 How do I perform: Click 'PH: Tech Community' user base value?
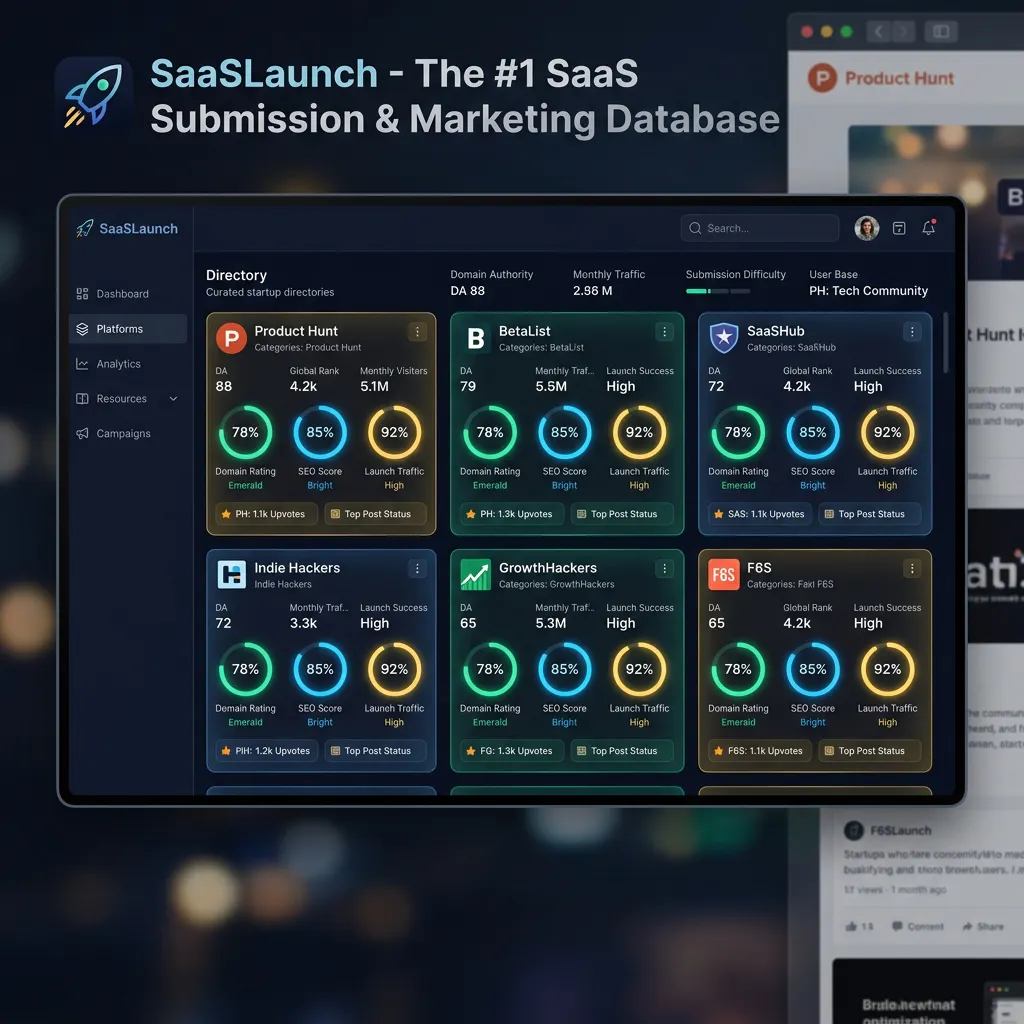868,291
